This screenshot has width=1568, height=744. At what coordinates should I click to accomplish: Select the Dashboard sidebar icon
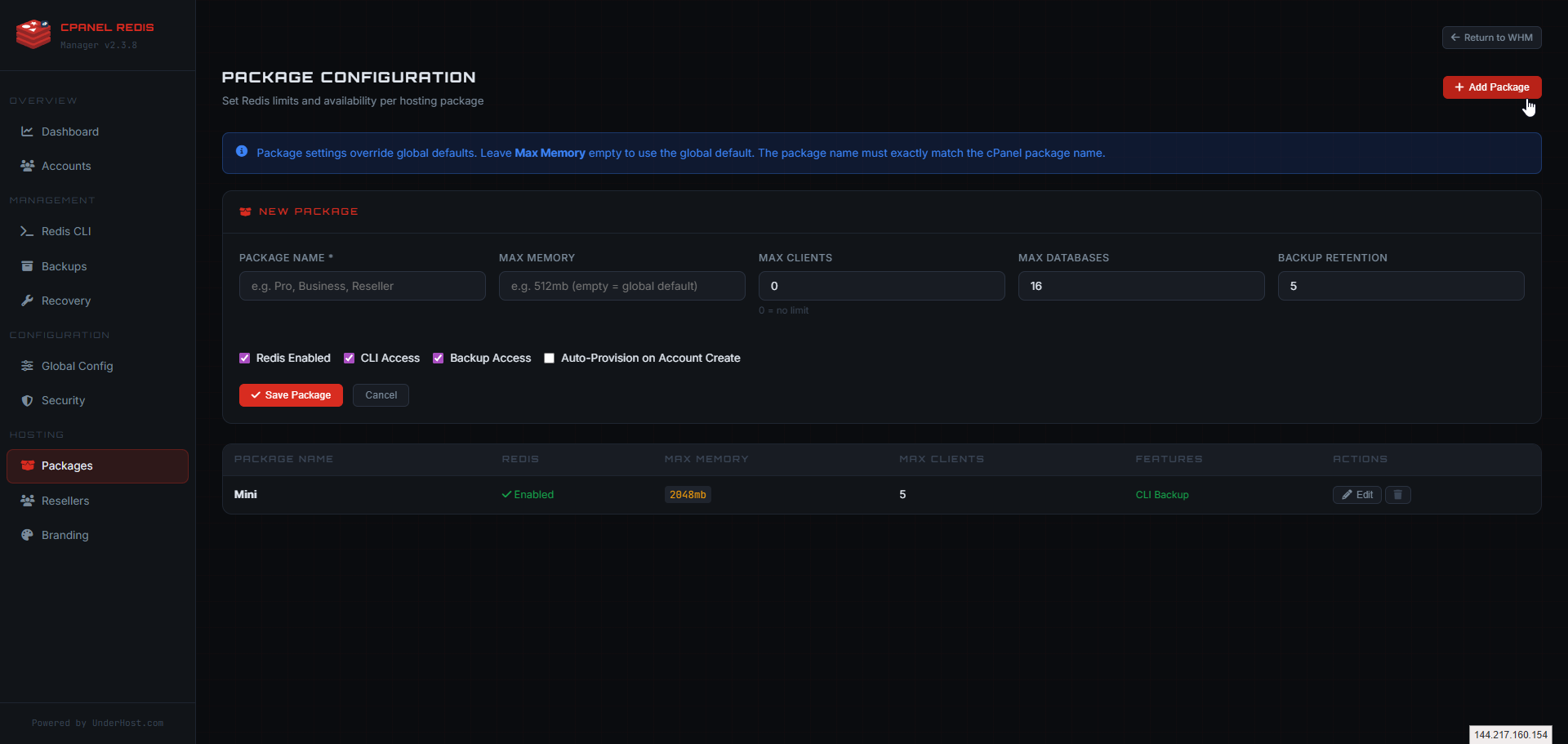27,131
